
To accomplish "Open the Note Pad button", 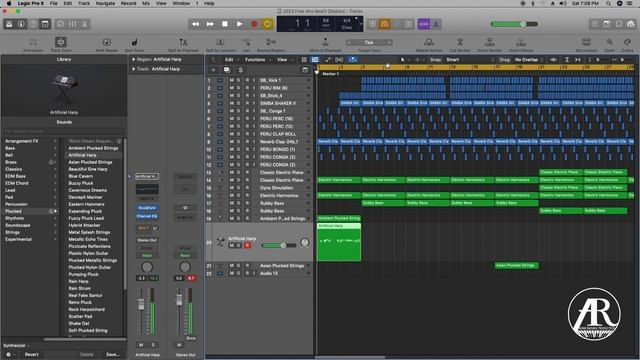I will (x=607, y=24).
